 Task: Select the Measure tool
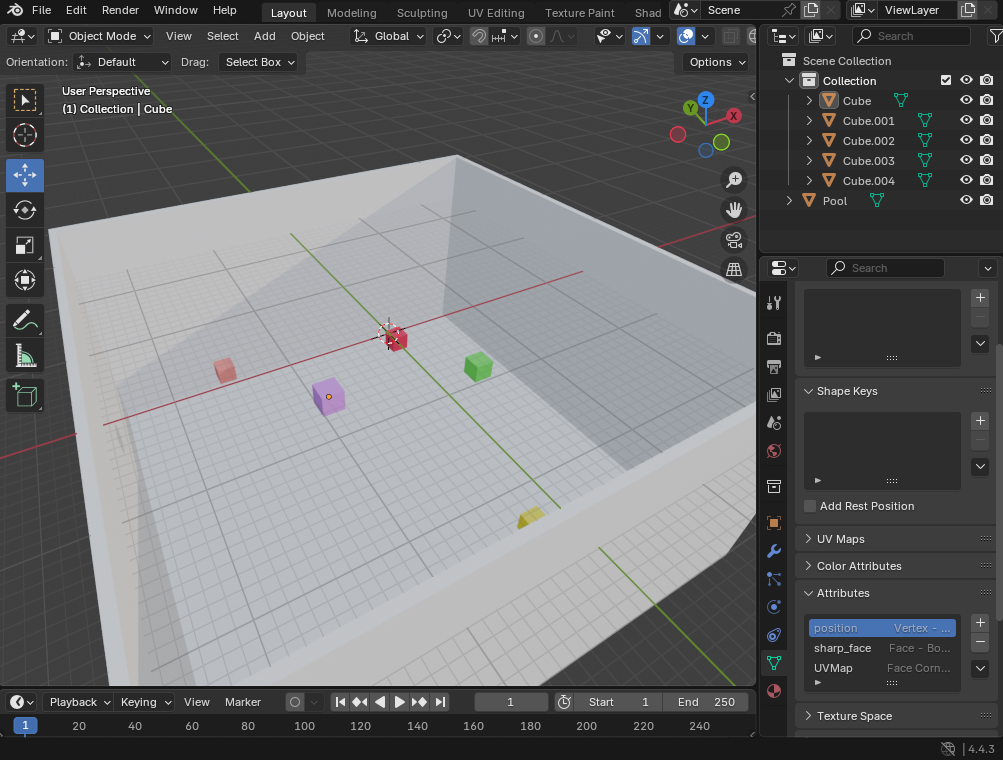(x=25, y=356)
